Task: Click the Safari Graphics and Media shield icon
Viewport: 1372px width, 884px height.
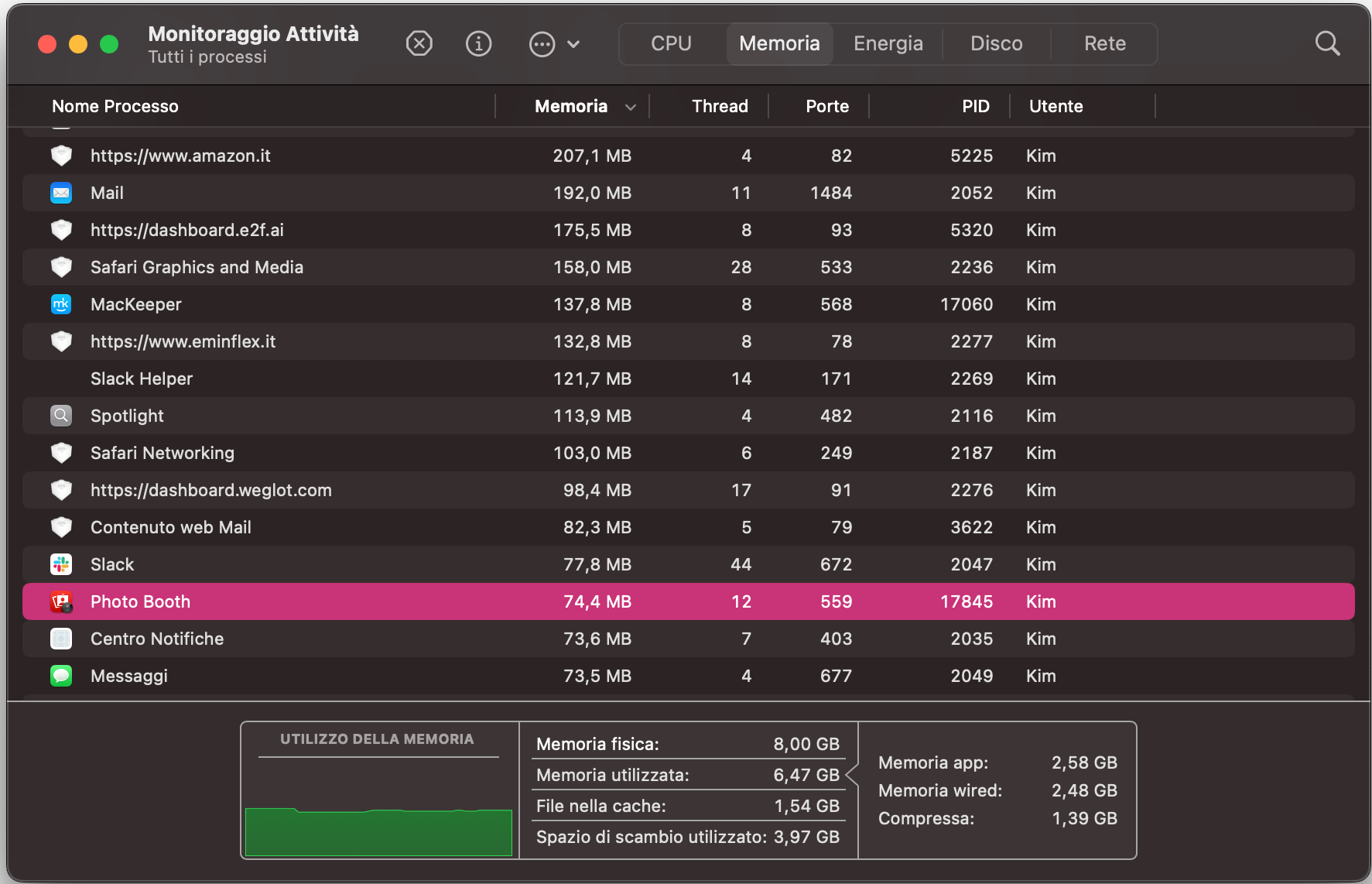Action: pyautogui.click(x=61, y=267)
